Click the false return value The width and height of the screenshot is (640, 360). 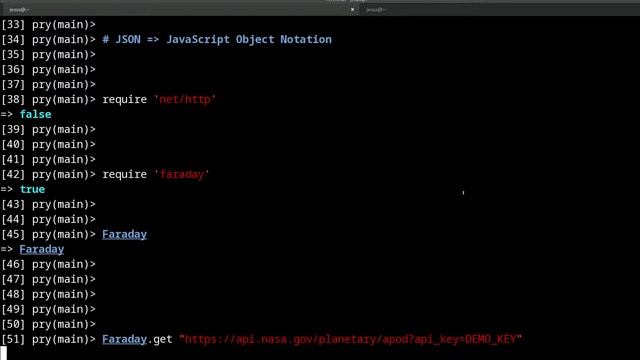(x=36, y=114)
